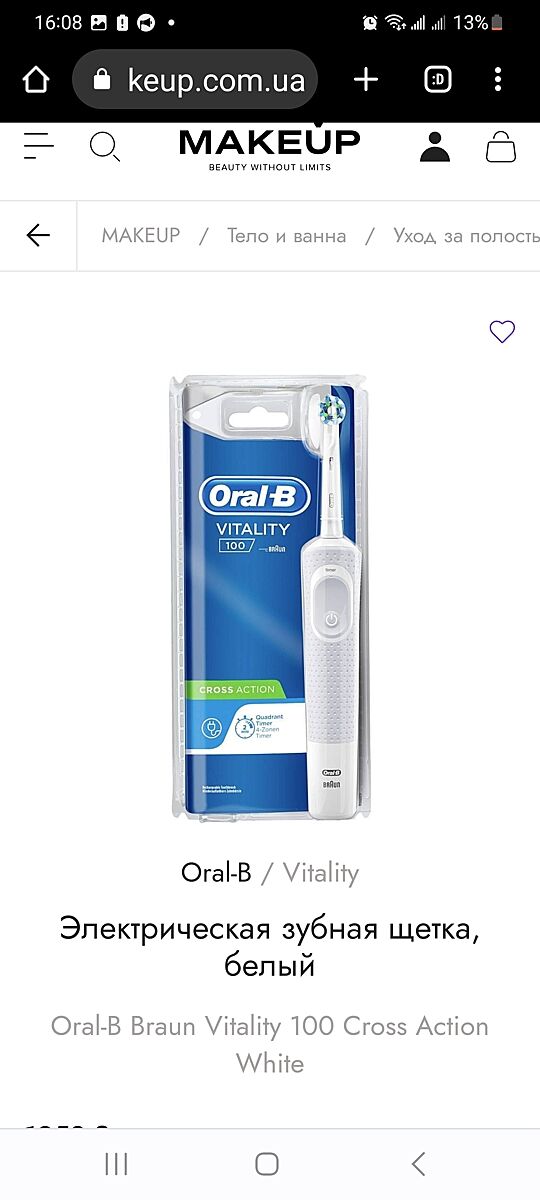Tap the keup.com.ua address bar
Viewport: 540px width, 1200px height.
[x=195, y=80]
